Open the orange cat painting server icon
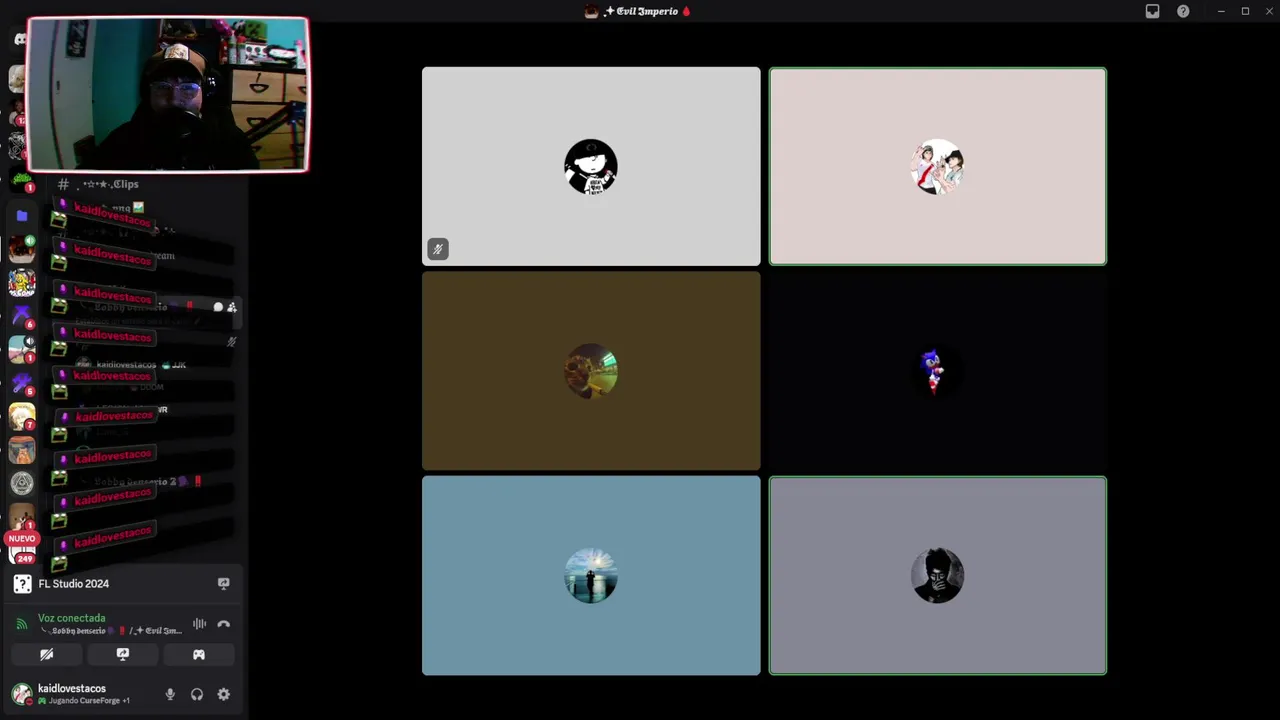 pos(22,450)
